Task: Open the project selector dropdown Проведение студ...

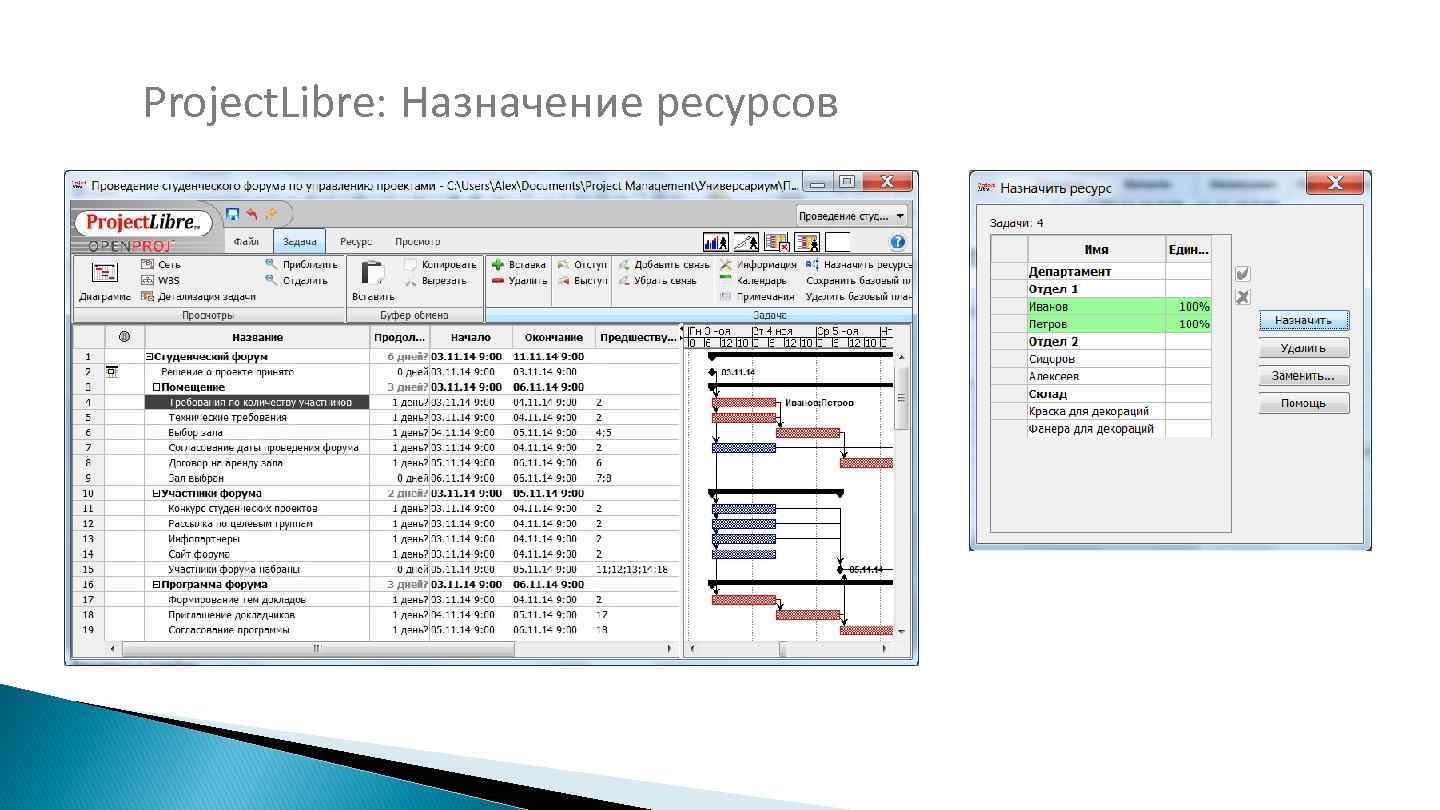Action: [851, 216]
